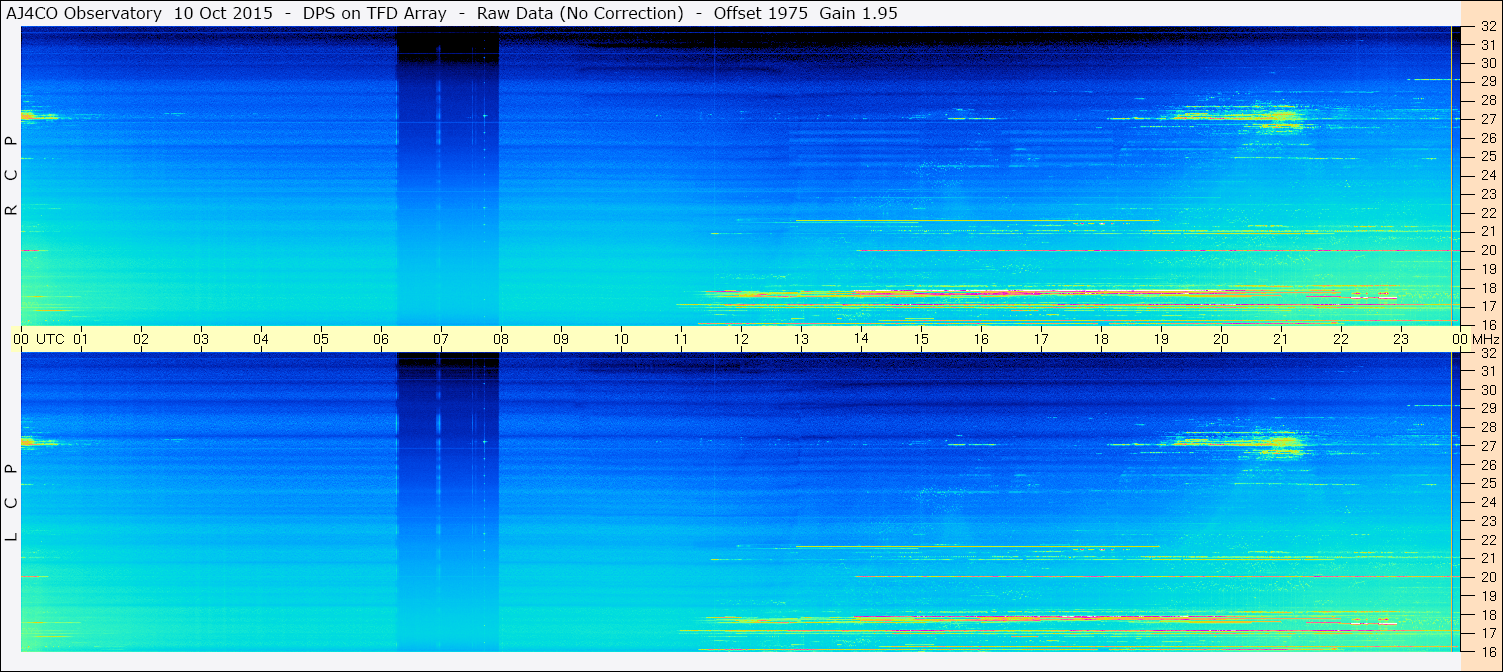This screenshot has height=672, width=1503.
Task: Click hour marker 17 on UTC axis
Action: (x=1041, y=339)
